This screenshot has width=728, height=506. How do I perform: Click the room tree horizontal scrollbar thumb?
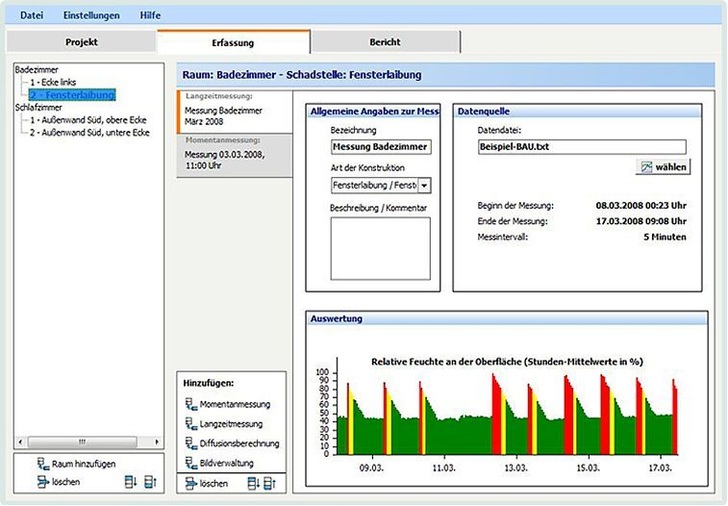pos(83,441)
